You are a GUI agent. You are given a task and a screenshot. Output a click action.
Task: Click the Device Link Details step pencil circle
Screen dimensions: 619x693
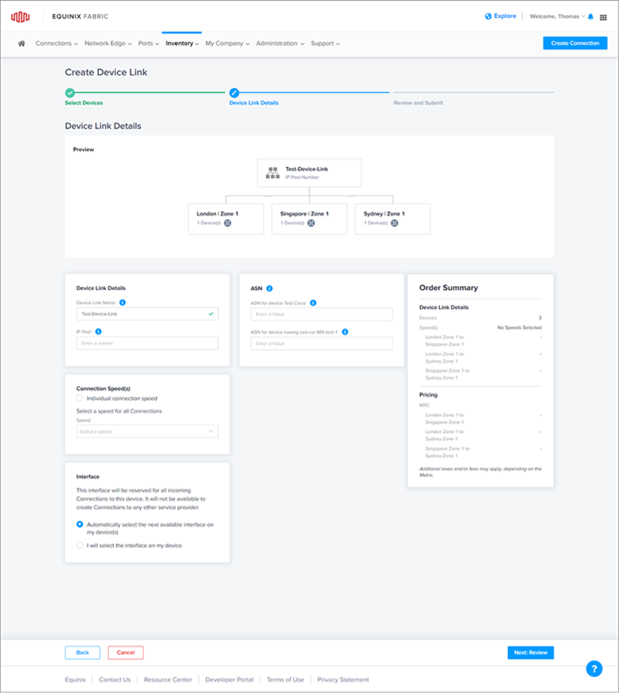234,93
